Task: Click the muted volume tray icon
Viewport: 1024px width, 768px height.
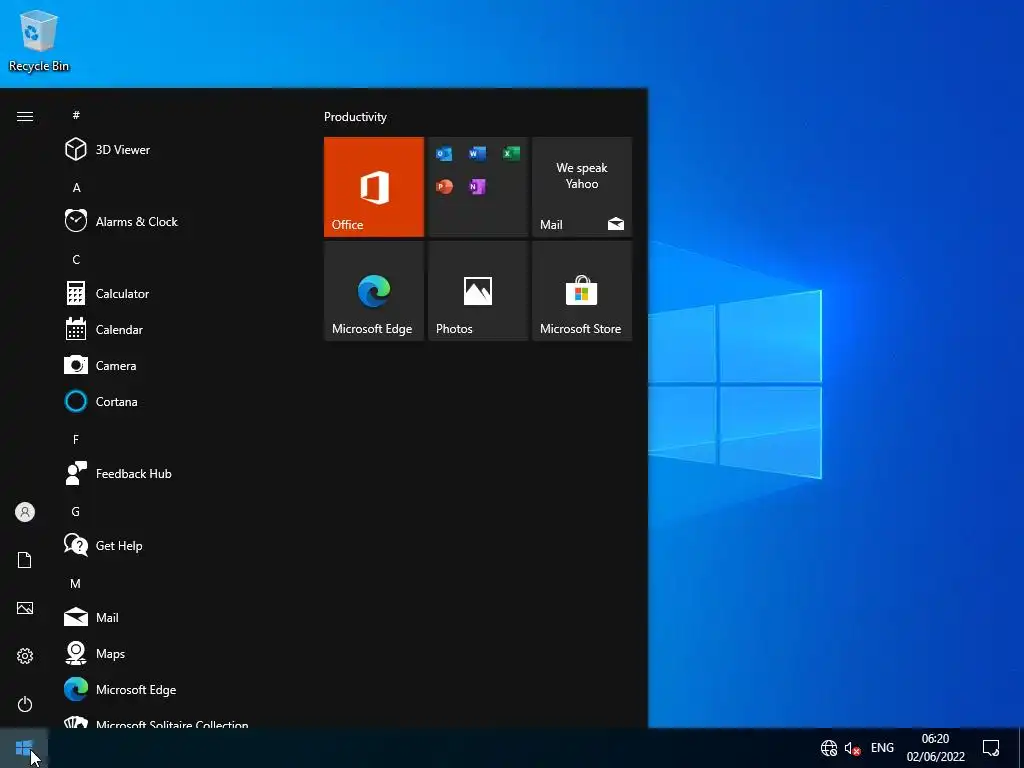Action: click(852, 748)
